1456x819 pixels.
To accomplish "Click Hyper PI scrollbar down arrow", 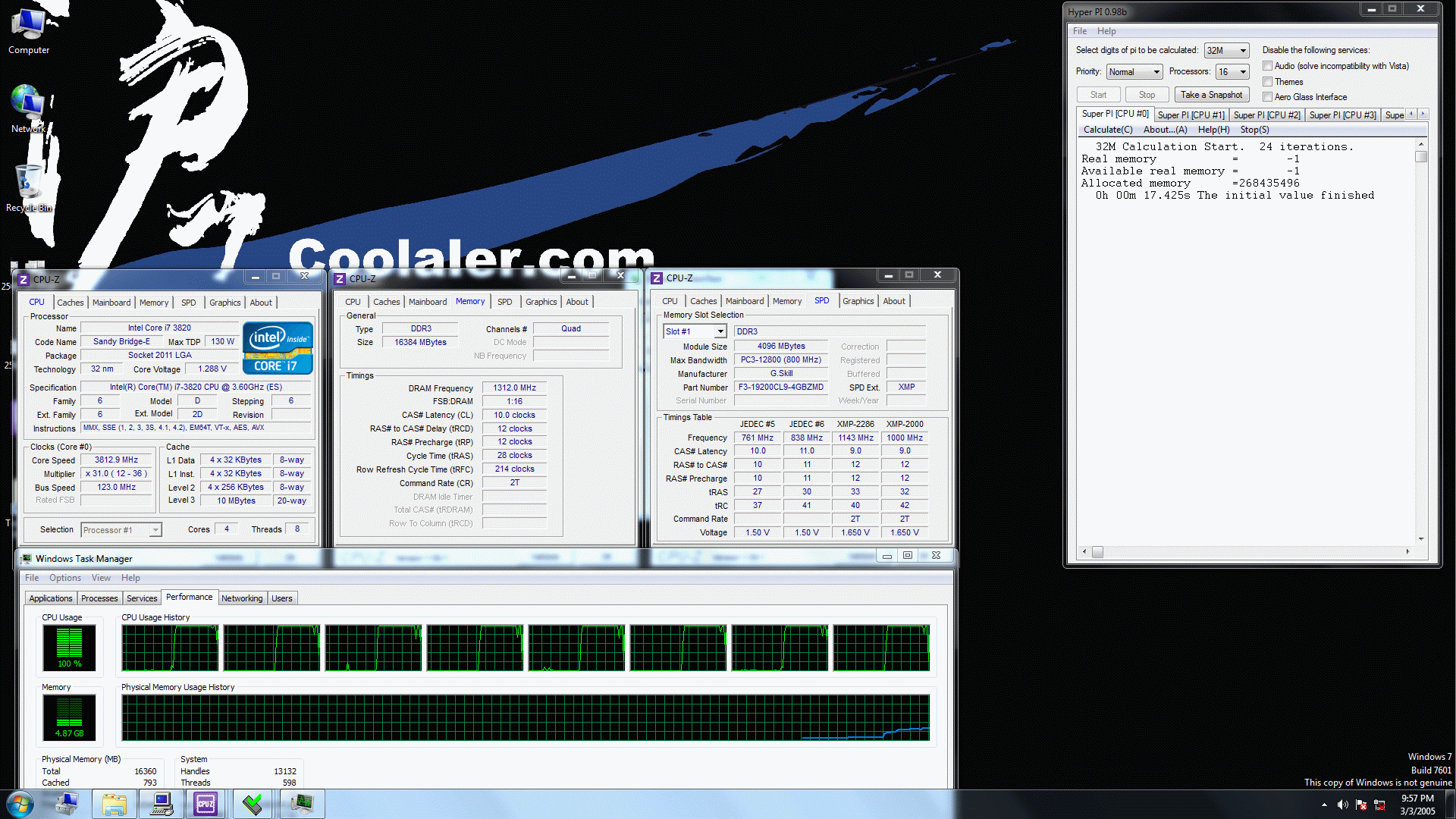I will [x=1421, y=539].
